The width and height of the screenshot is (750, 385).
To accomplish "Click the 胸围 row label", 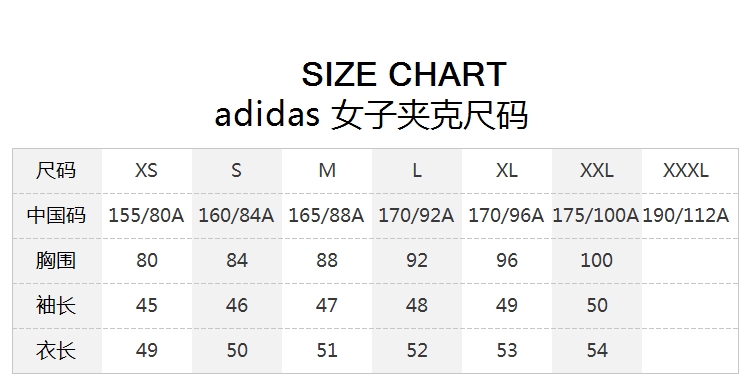I will pos(56,260).
